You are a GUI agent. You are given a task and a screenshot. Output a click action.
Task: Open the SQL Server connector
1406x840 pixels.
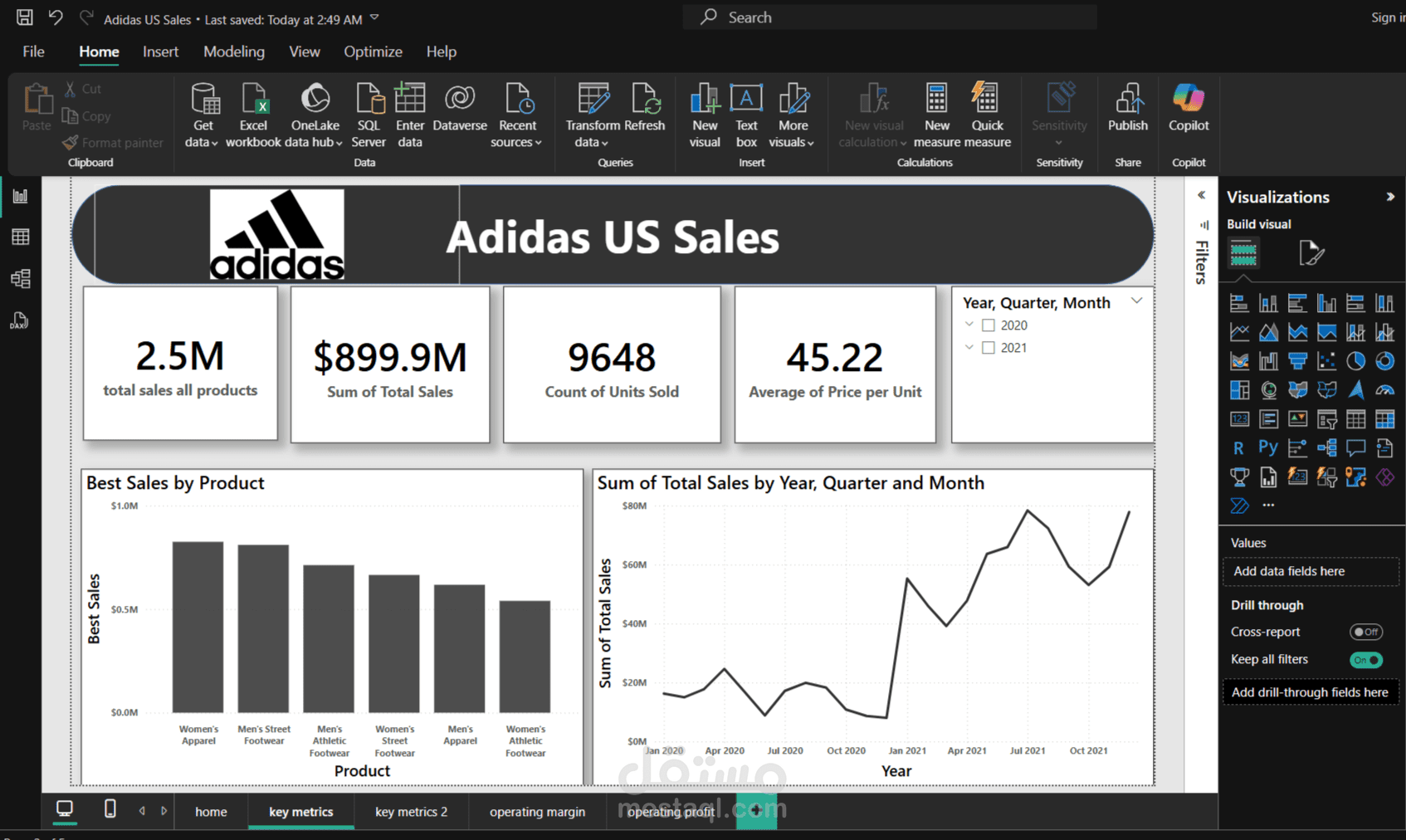pyautogui.click(x=369, y=116)
